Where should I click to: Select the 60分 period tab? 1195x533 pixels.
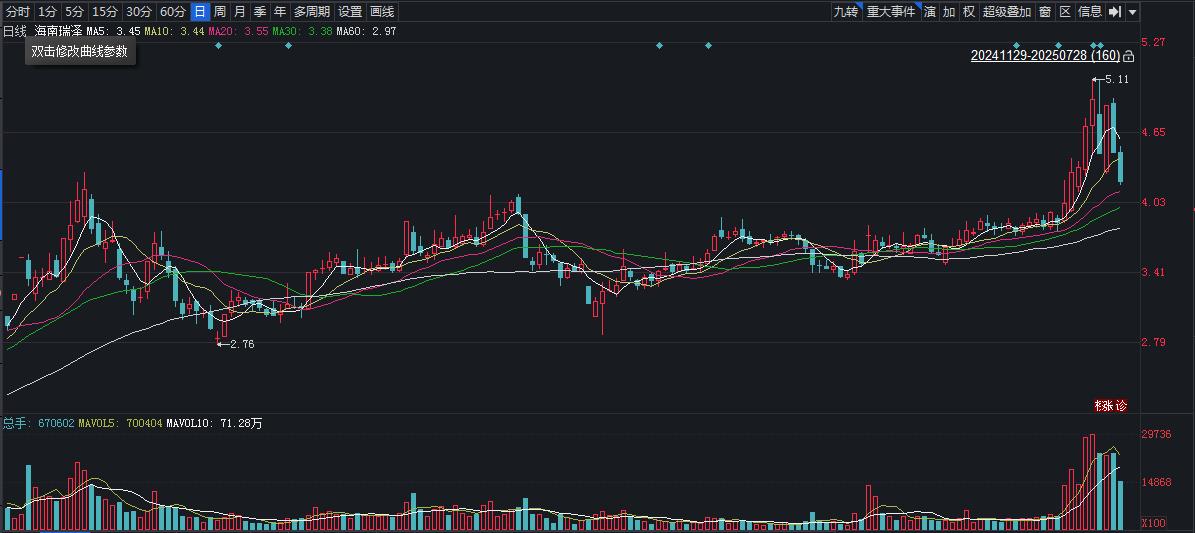[173, 11]
